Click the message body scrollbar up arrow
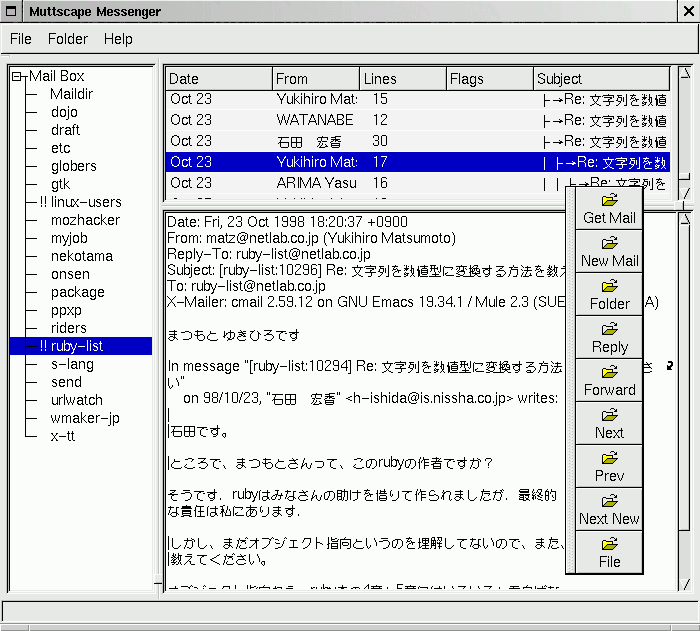Viewport: 700px width, 631px height. coord(685,219)
